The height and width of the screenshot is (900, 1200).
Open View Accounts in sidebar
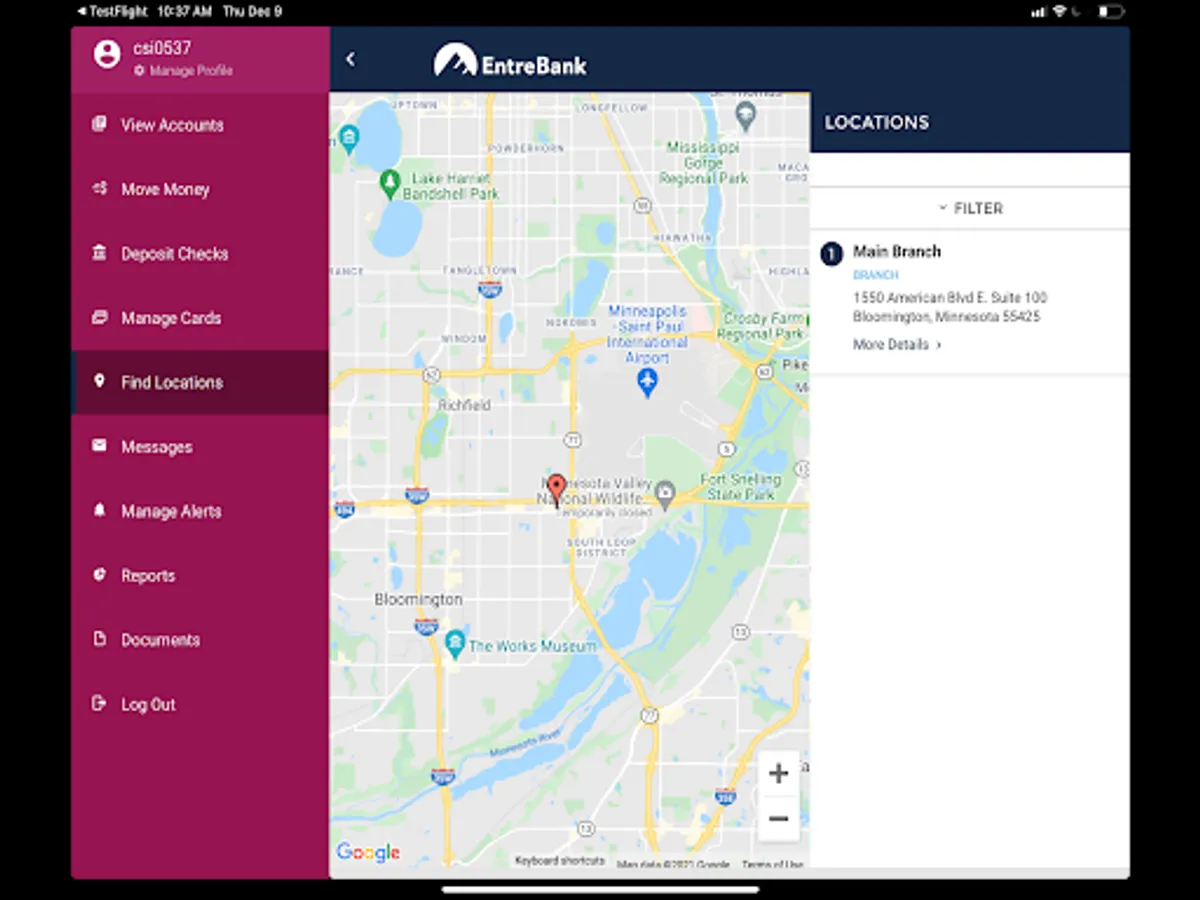200,125
